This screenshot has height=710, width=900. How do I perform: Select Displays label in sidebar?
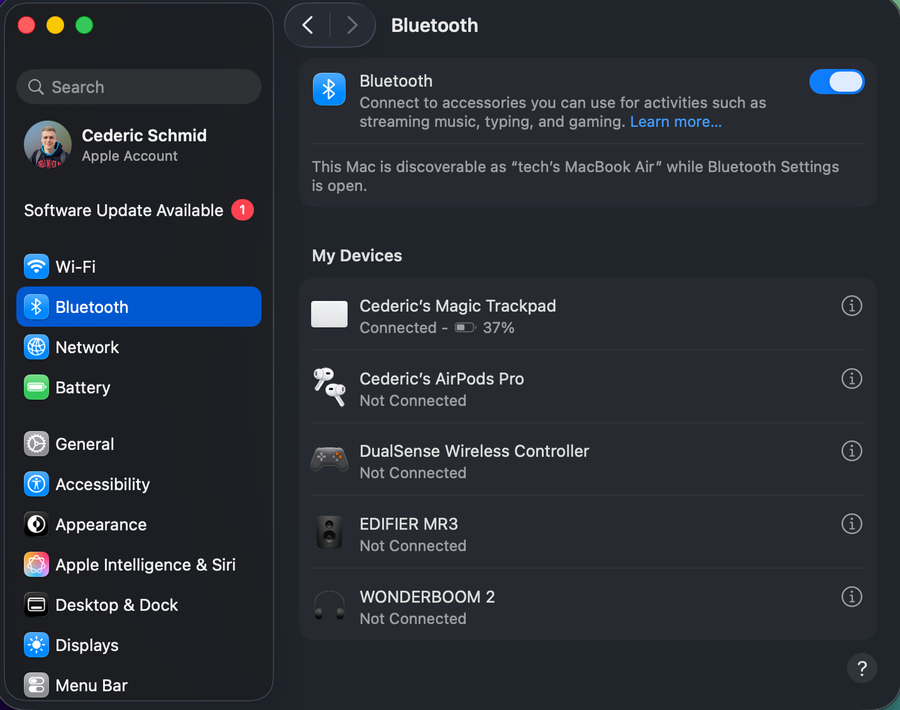coord(87,645)
